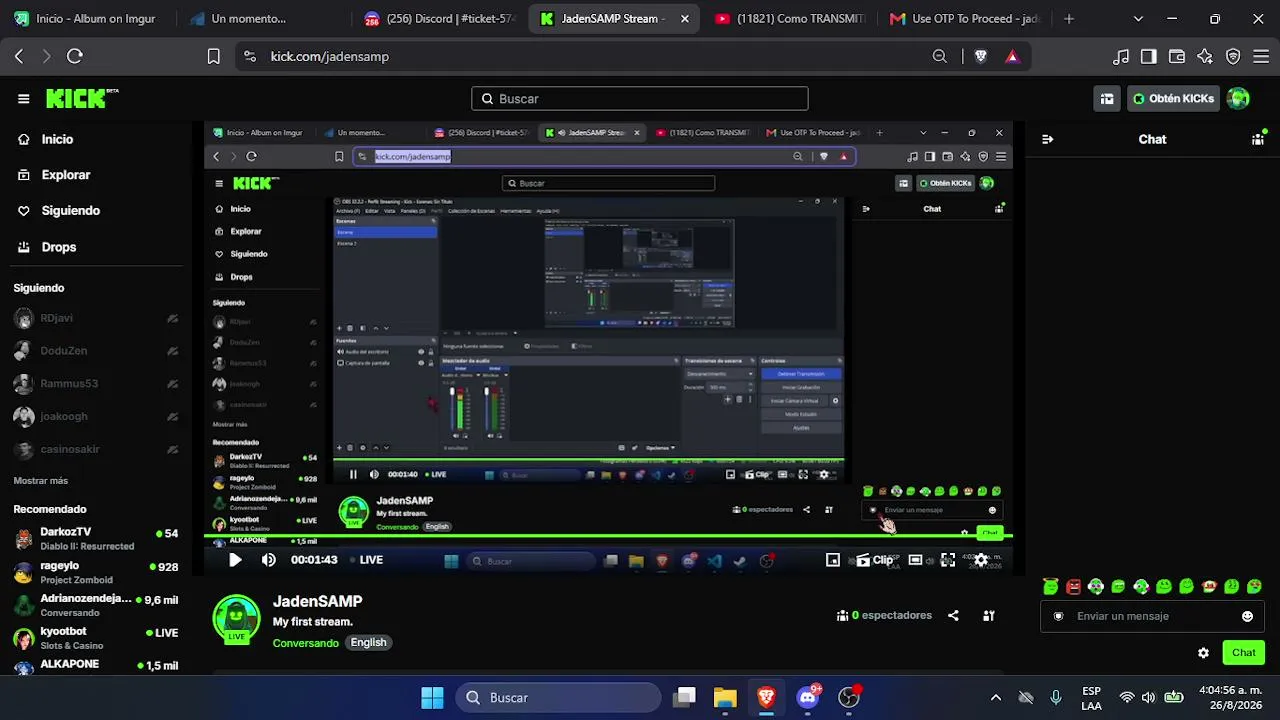Open File Explorer from the taskbar
This screenshot has width=1280, height=720.
click(x=725, y=698)
